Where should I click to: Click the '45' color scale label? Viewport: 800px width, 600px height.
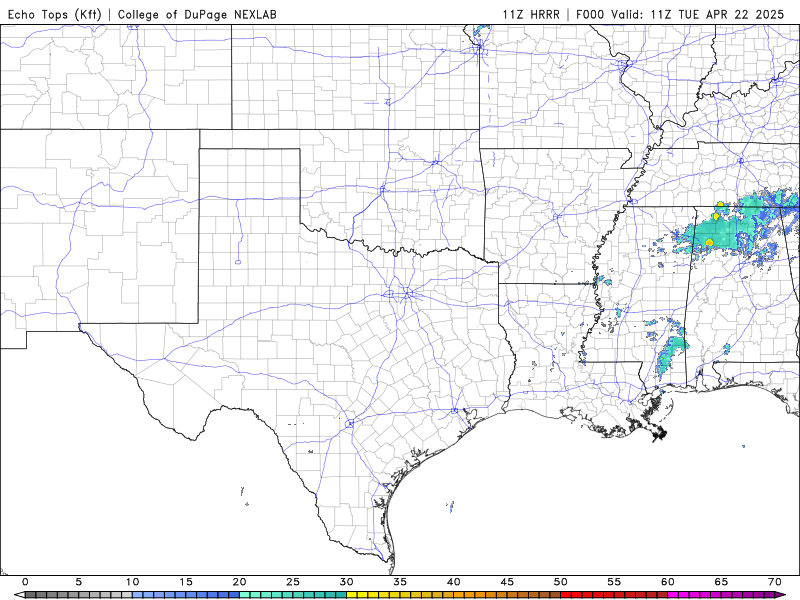coord(507,582)
